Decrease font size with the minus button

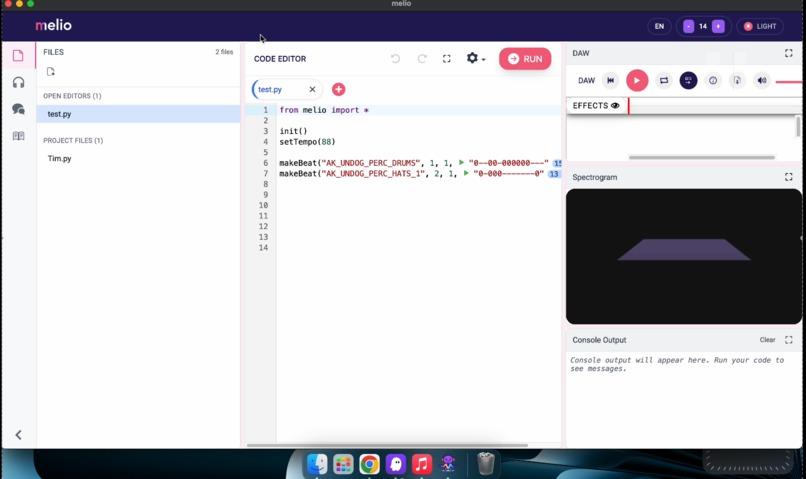(x=688, y=26)
